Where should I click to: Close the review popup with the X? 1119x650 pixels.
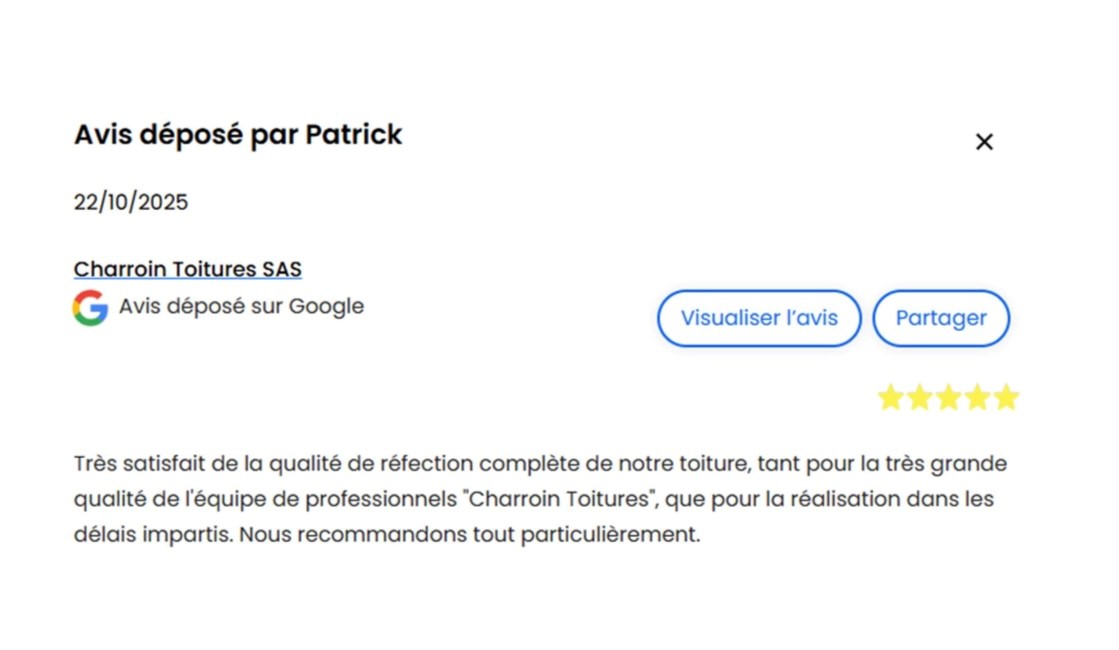click(984, 142)
